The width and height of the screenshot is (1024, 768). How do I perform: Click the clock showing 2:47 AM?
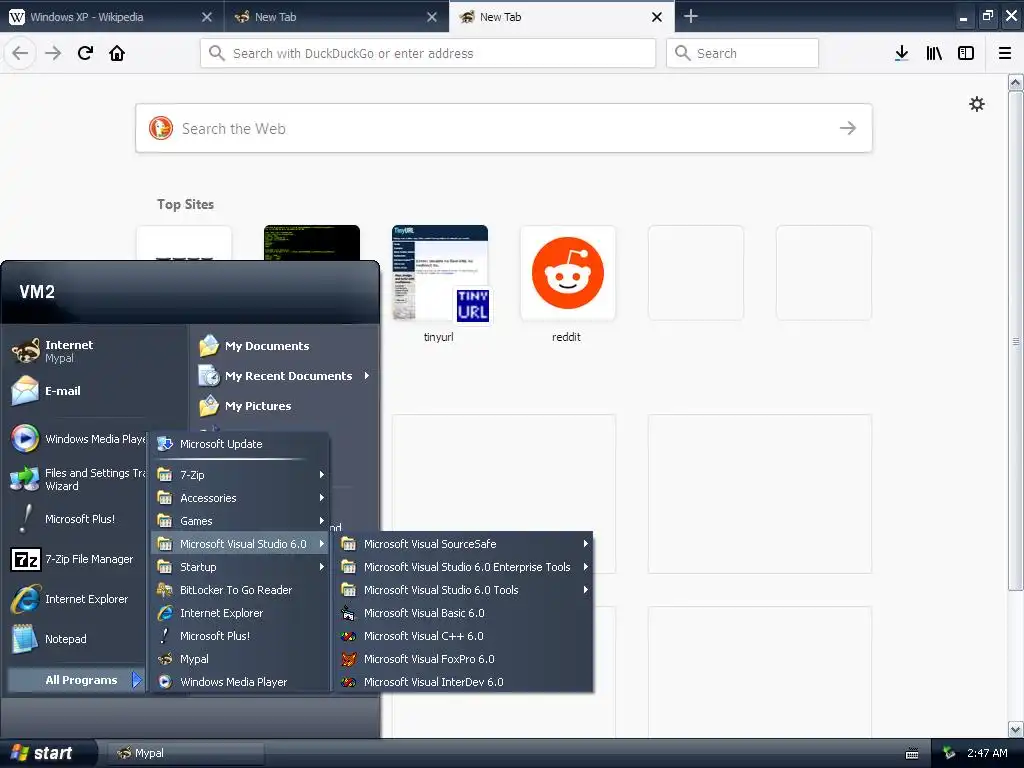click(x=987, y=753)
